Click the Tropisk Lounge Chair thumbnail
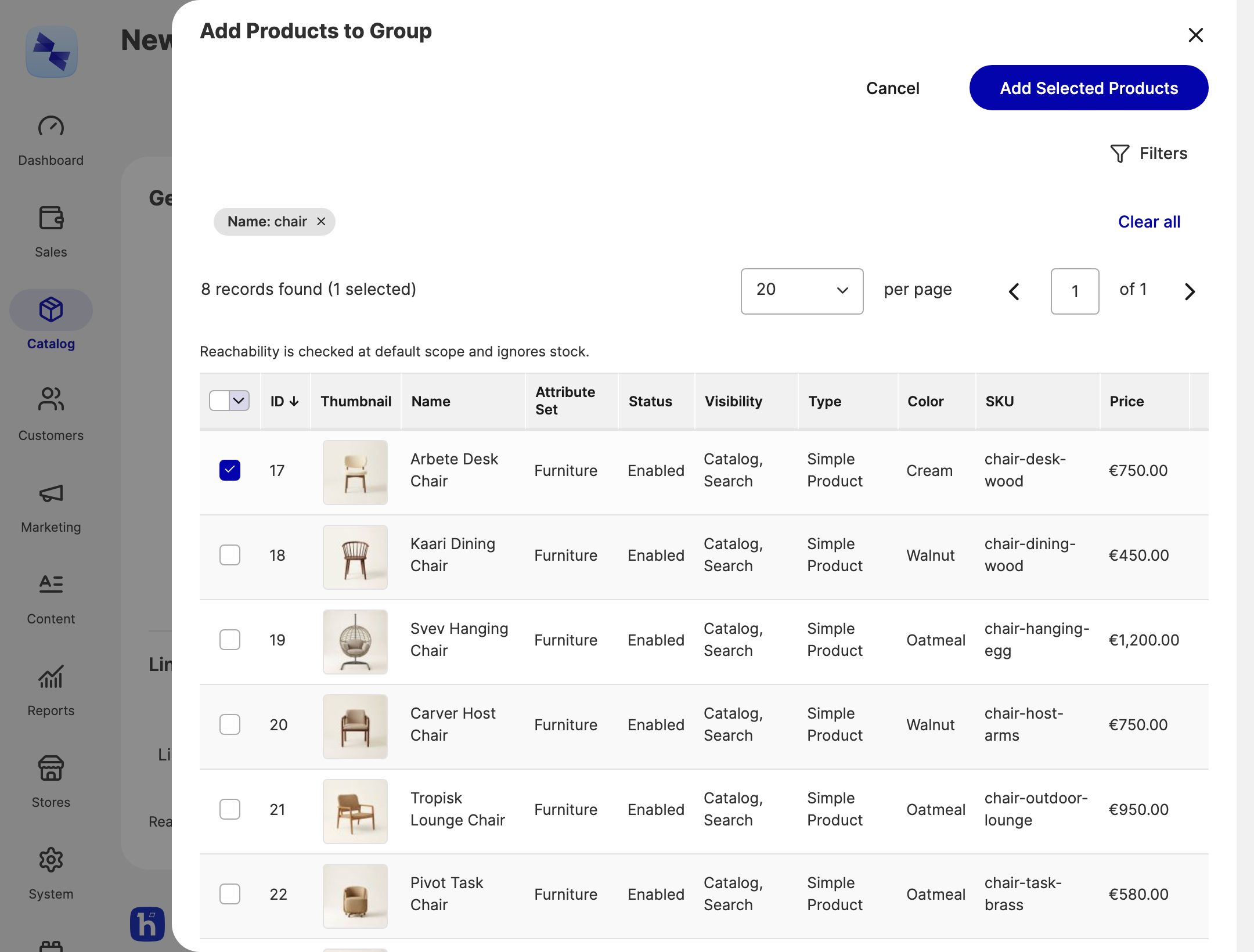Image resolution: width=1254 pixels, height=952 pixels. click(355, 811)
